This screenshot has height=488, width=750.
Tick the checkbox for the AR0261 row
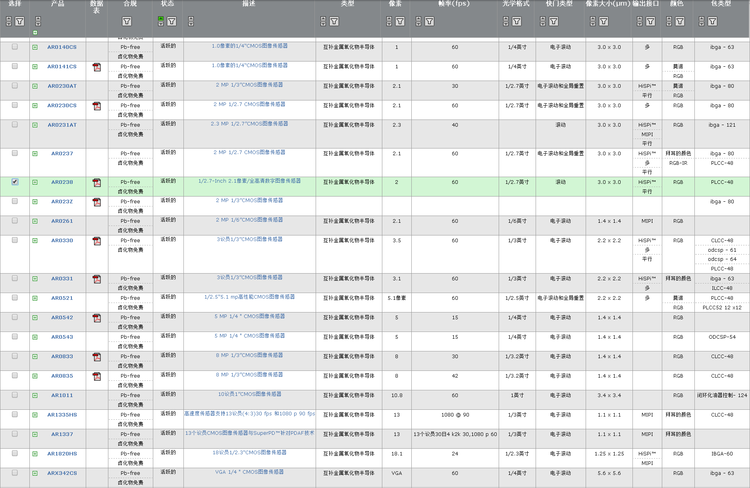15,221
